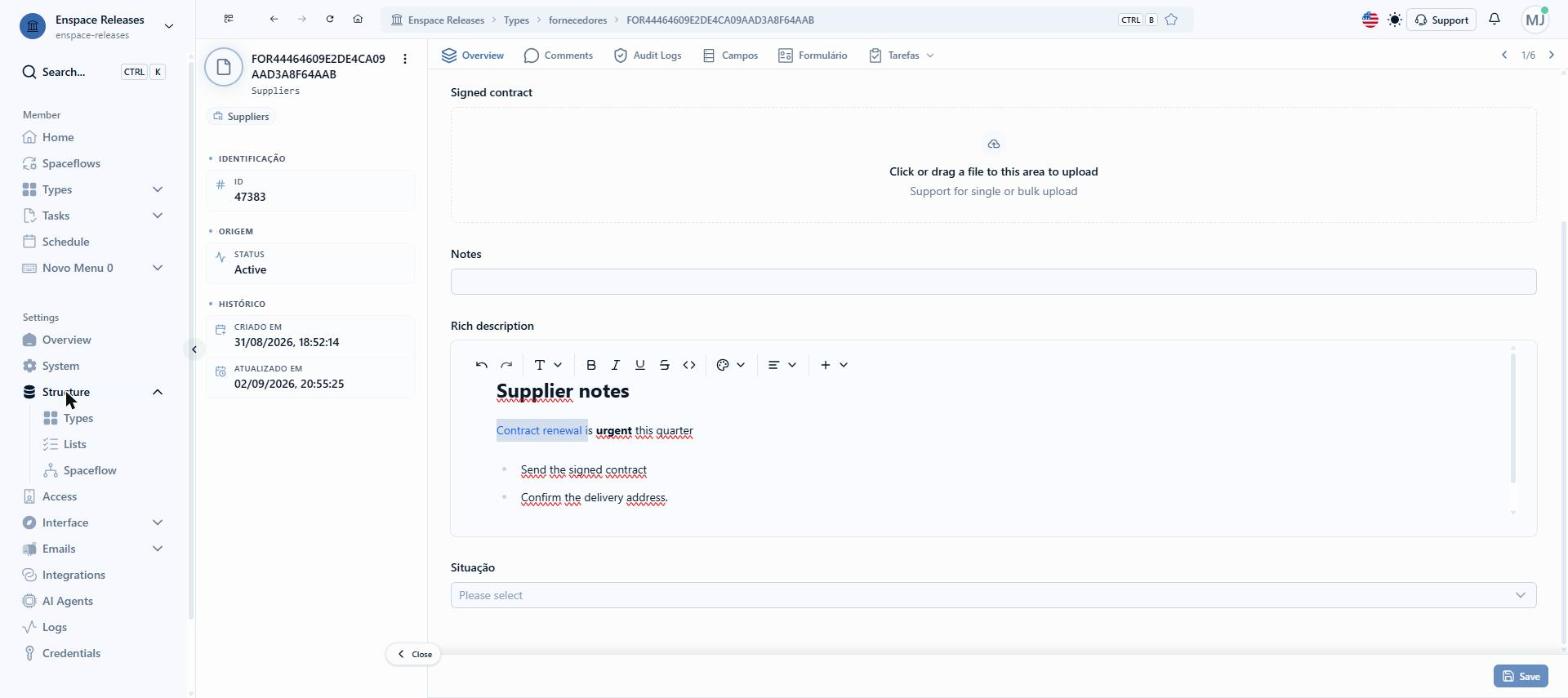Go to next record arrow
Screen dimensions: 1568x698
click(x=1551, y=55)
